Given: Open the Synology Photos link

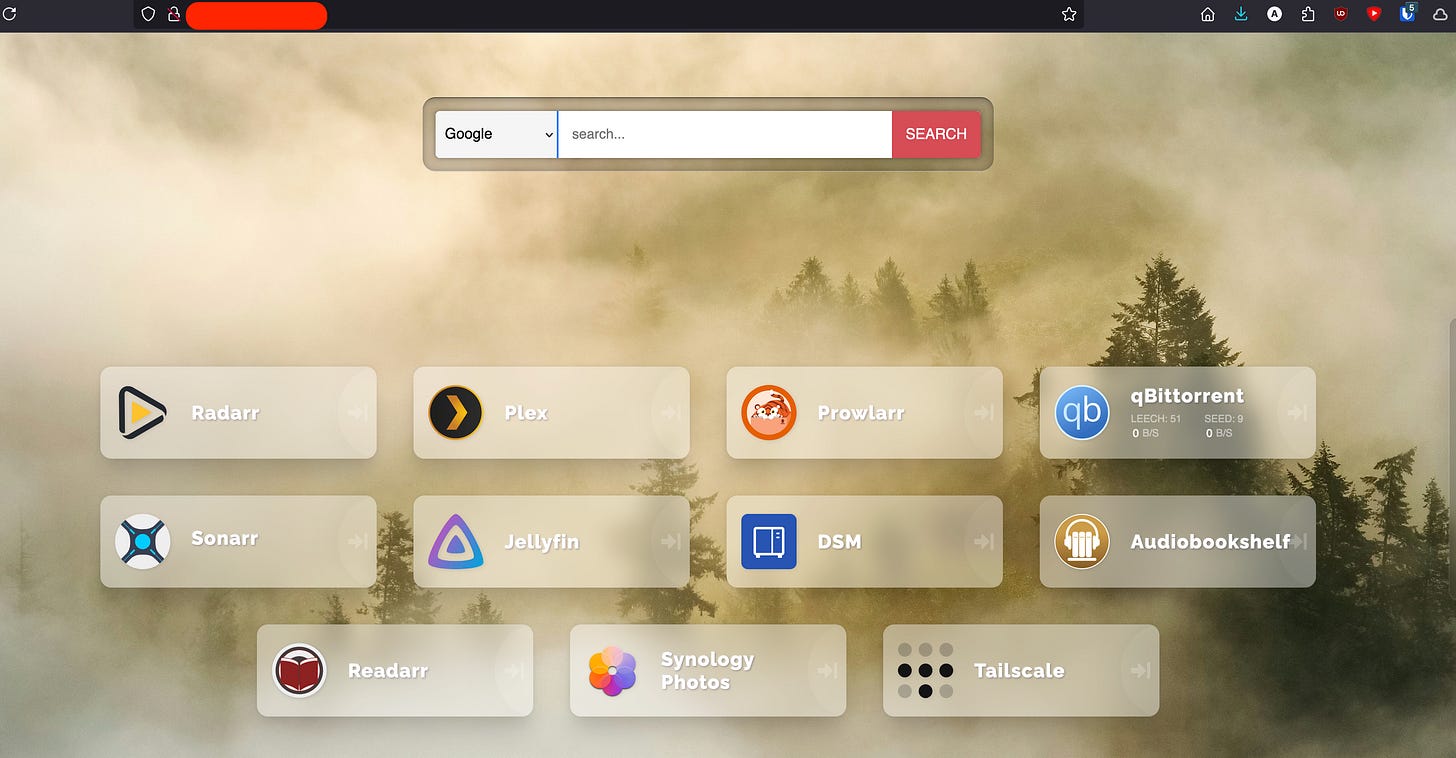Looking at the screenshot, I should pos(707,670).
